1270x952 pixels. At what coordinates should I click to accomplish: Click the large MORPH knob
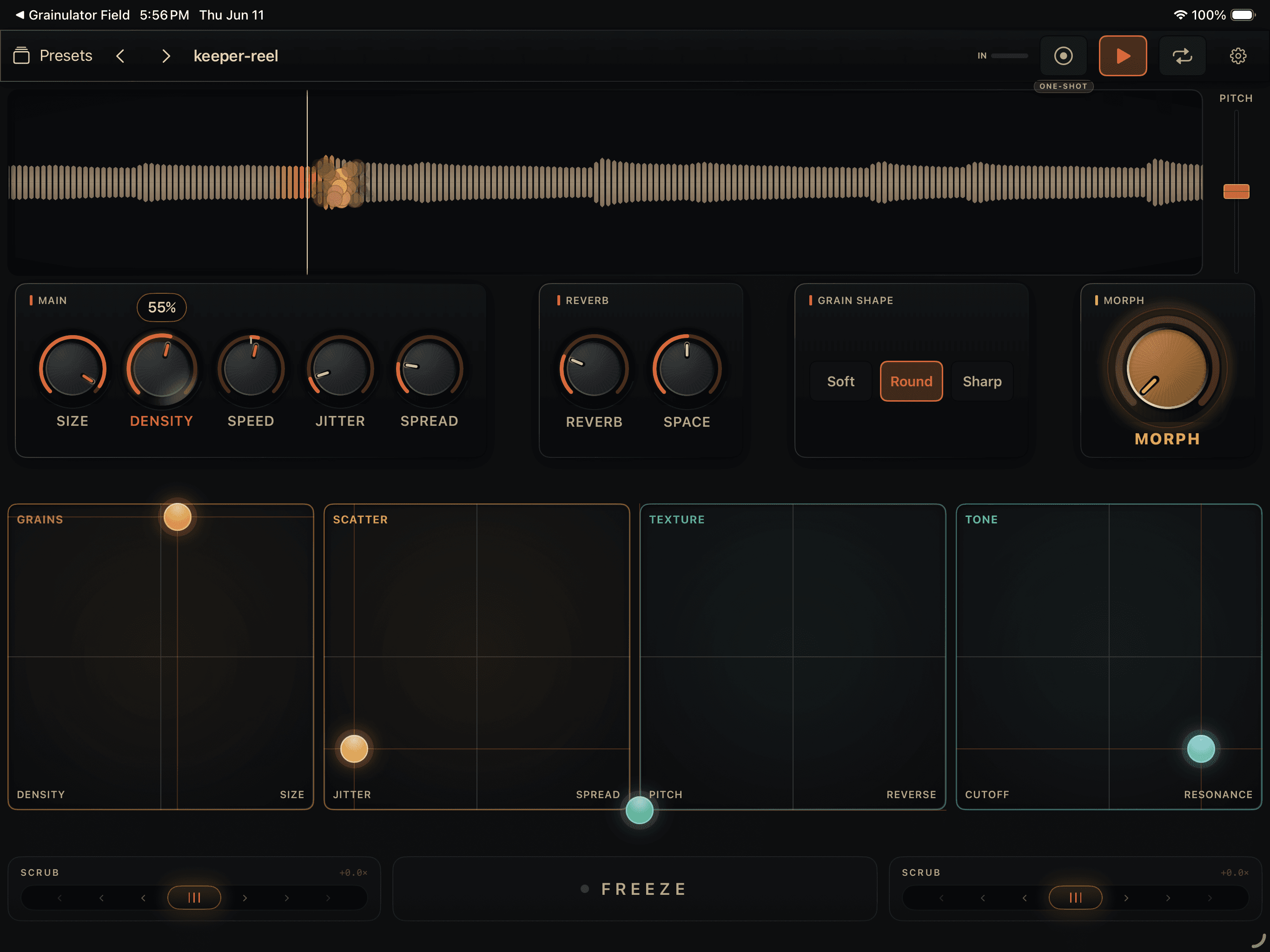point(1167,369)
